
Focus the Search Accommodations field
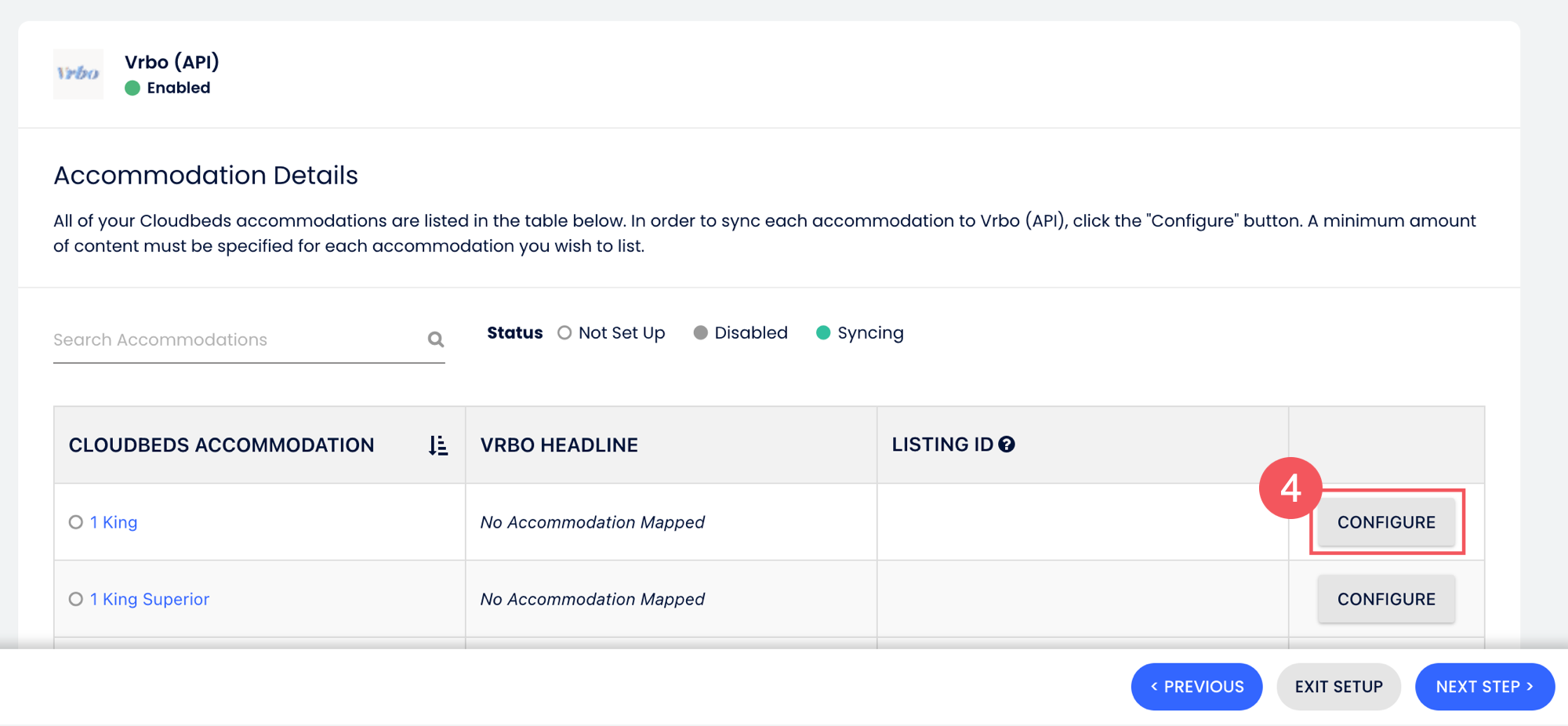click(x=235, y=339)
